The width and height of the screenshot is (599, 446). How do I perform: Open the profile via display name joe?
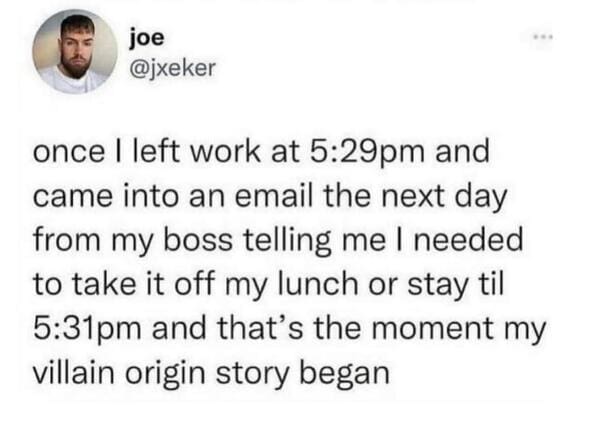pyautogui.click(x=147, y=38)
